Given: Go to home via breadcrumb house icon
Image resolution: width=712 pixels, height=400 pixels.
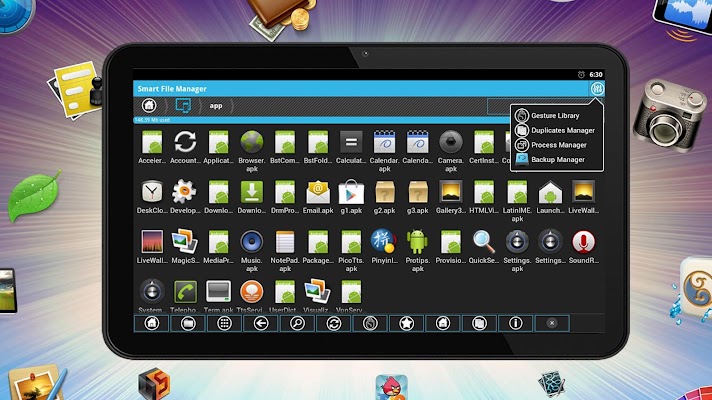Looking at the screenshot, I should [x=149, y=106].
